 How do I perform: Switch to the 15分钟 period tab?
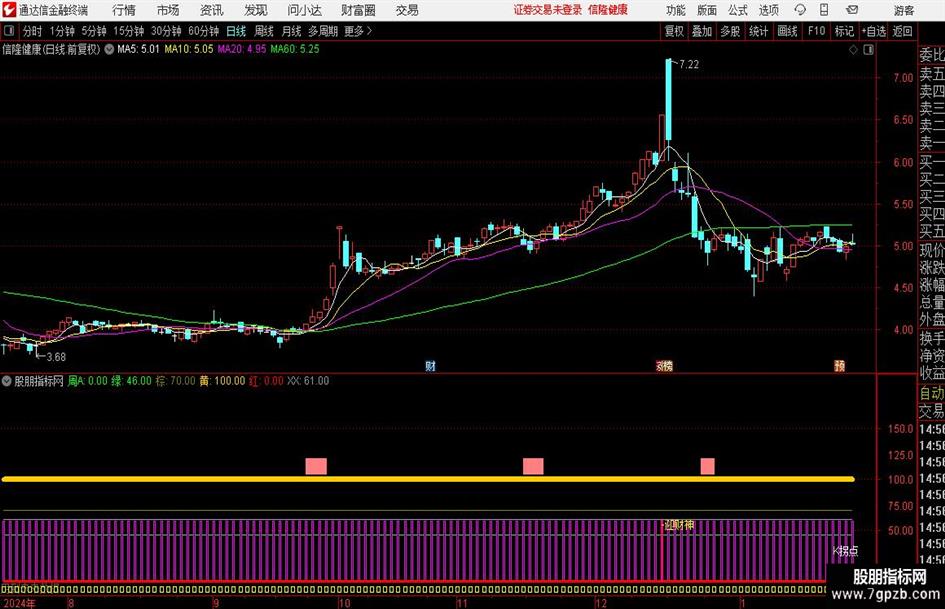pyautogui.click(x=129, y=31)
